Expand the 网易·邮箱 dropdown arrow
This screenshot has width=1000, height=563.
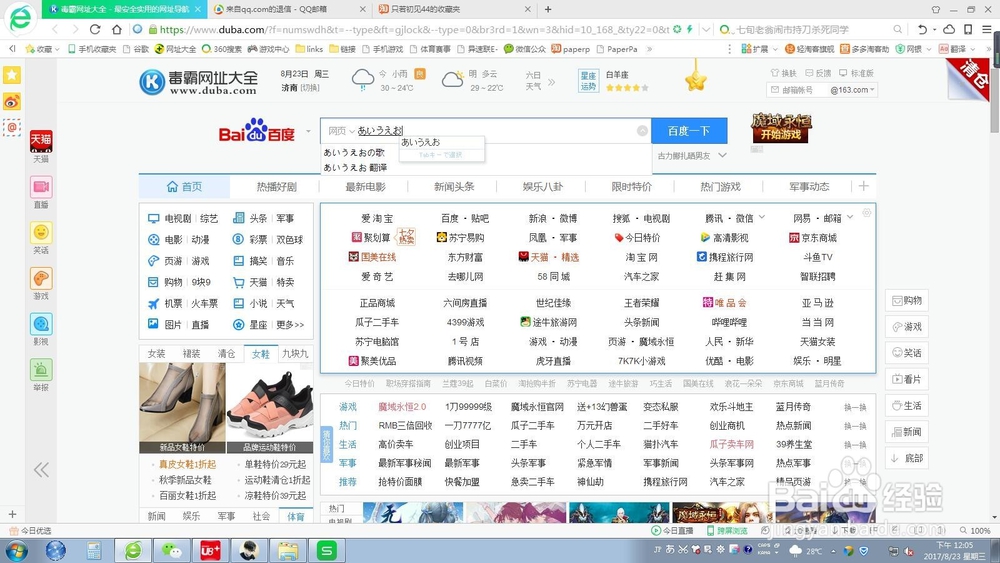(x=850, y=217)
